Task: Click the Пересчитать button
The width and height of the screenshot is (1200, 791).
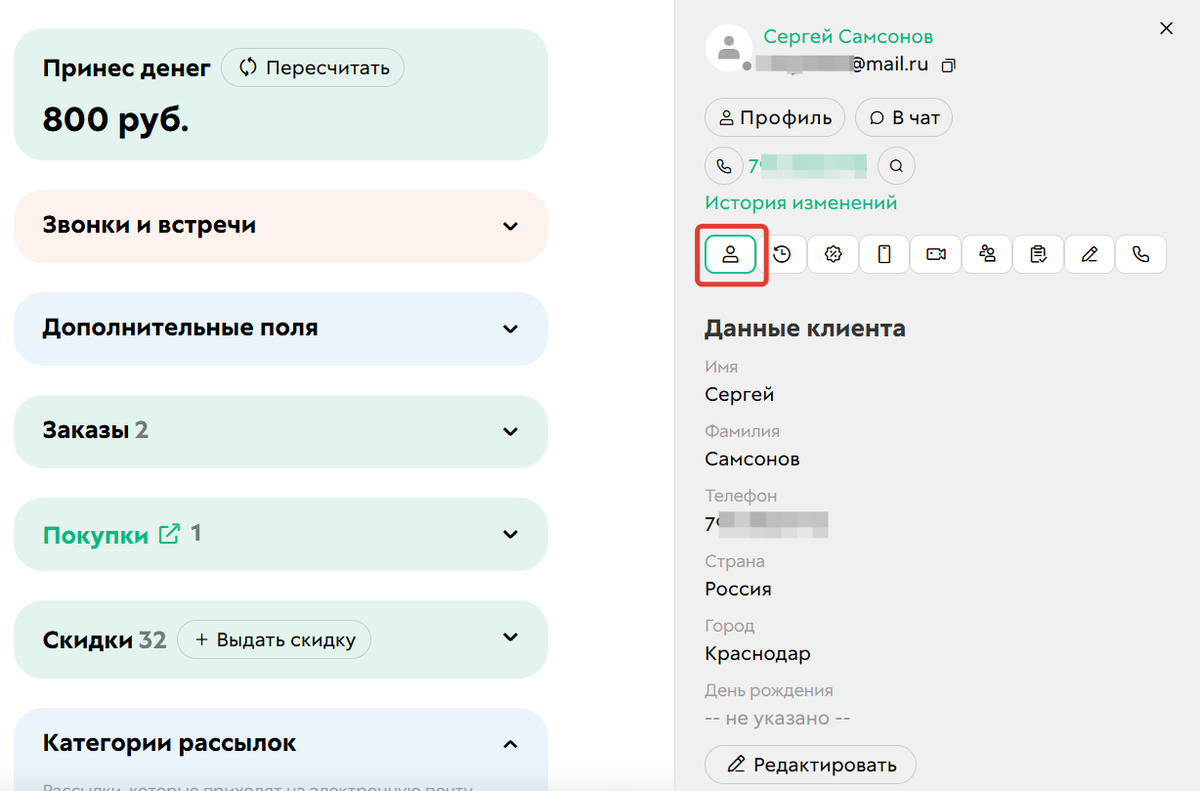Action: (313, 68)
